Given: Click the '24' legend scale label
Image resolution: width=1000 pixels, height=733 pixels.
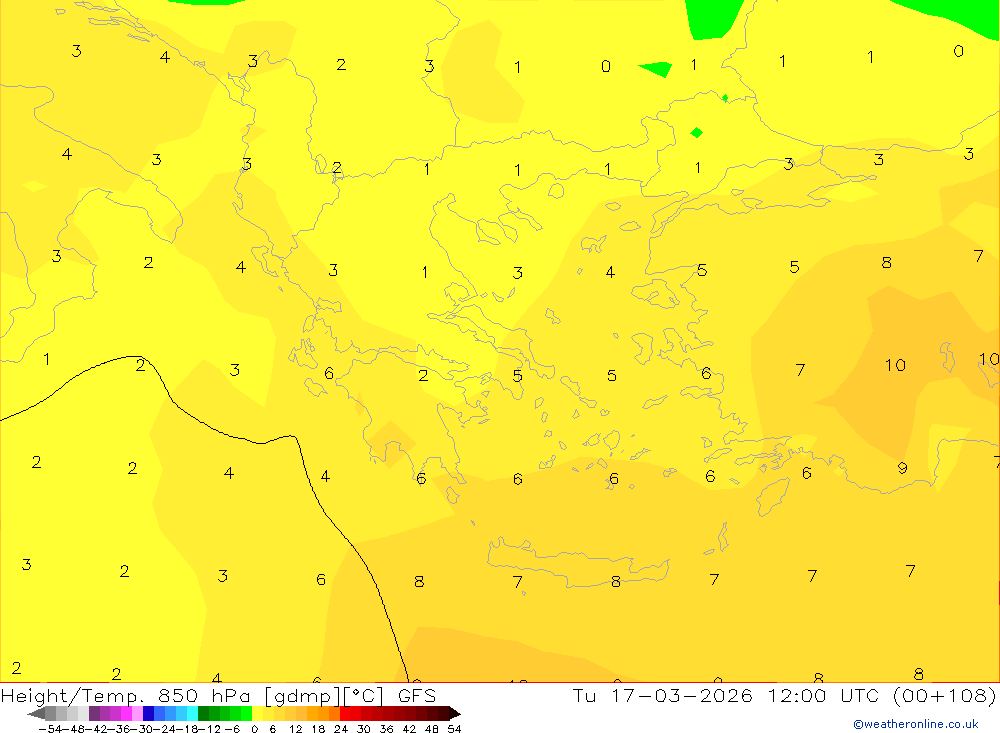Looking at the screenshot, I should pos(341,729).
